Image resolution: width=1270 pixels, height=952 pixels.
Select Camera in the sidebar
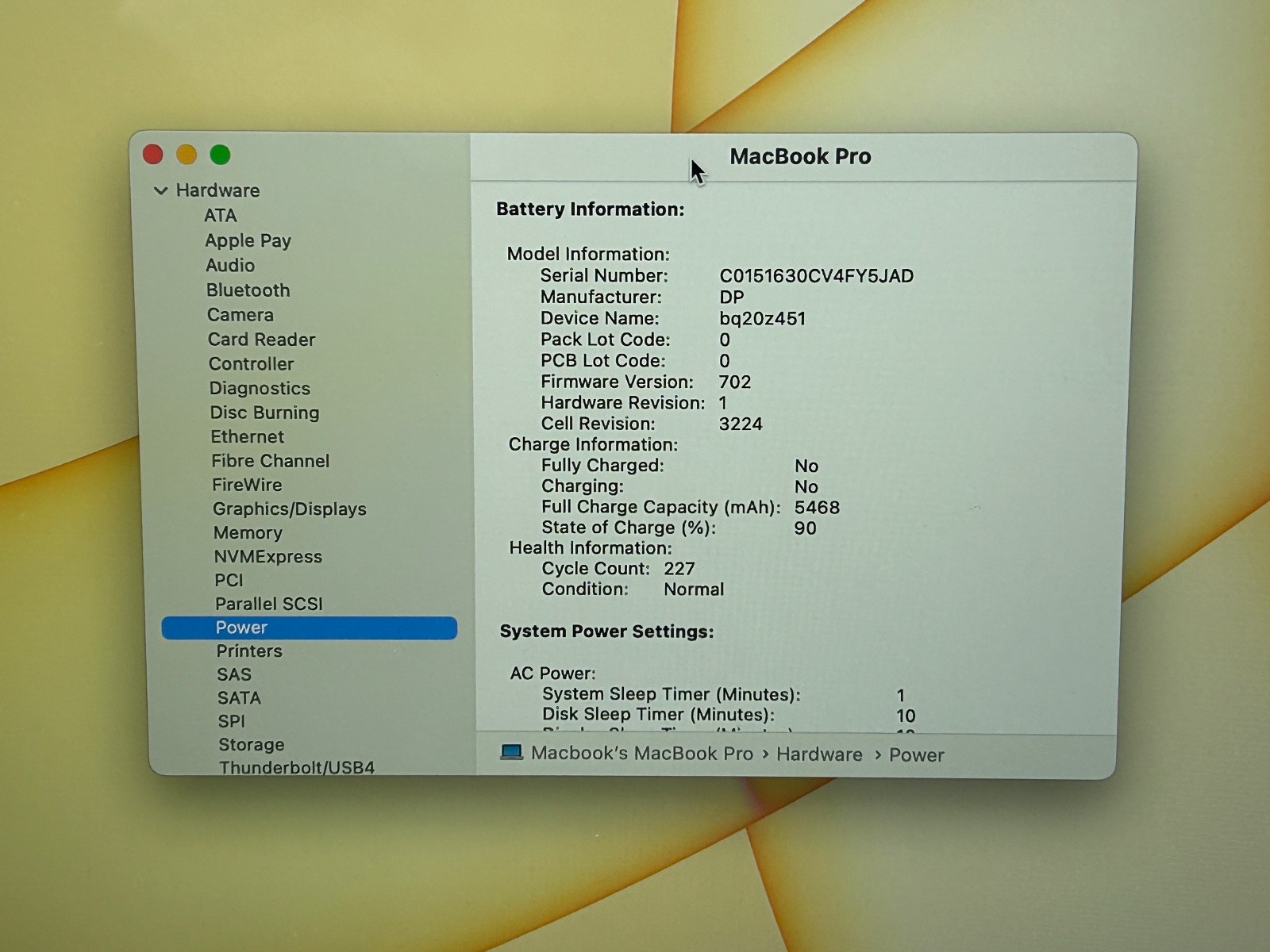pos(240,315)
